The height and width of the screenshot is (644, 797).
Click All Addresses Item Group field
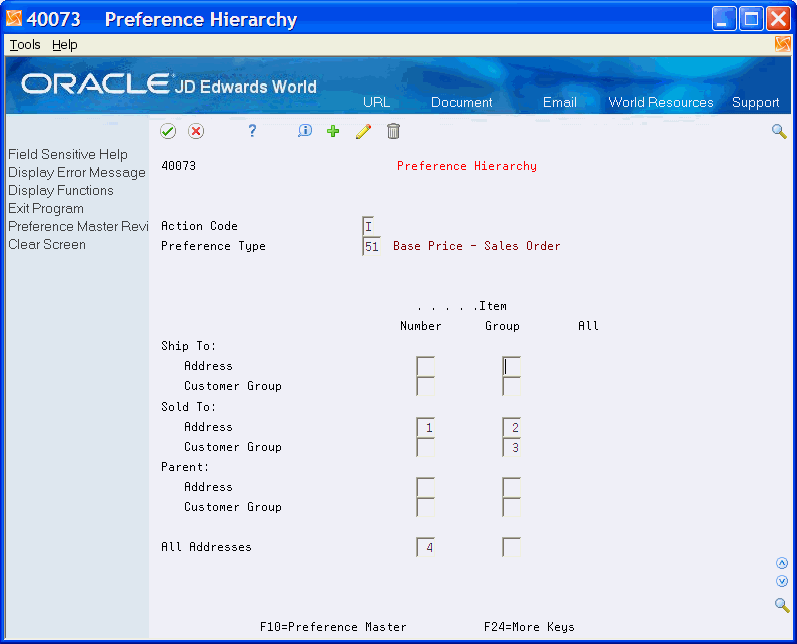coord(511,547)
